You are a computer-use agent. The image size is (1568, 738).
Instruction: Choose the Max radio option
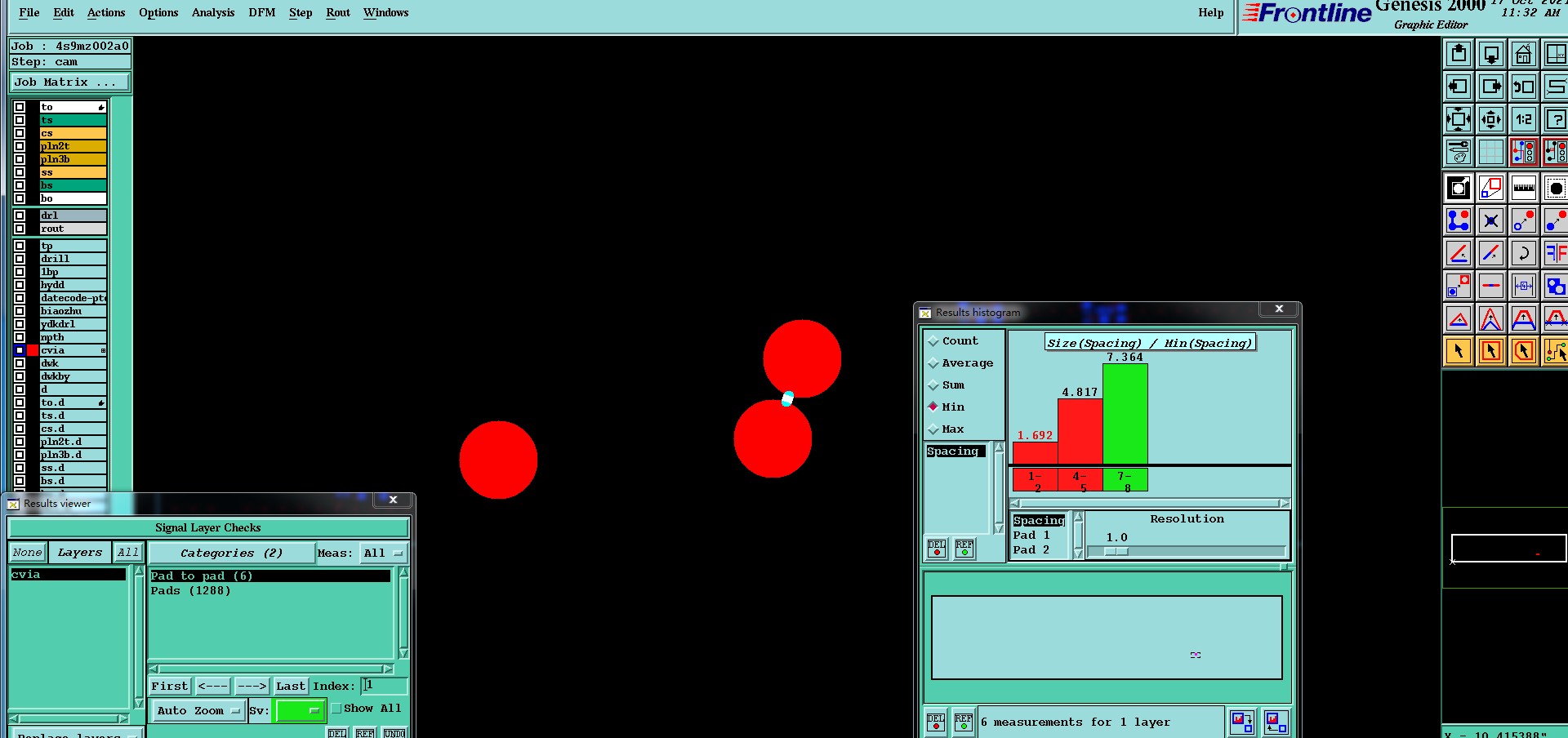(933, 429)
